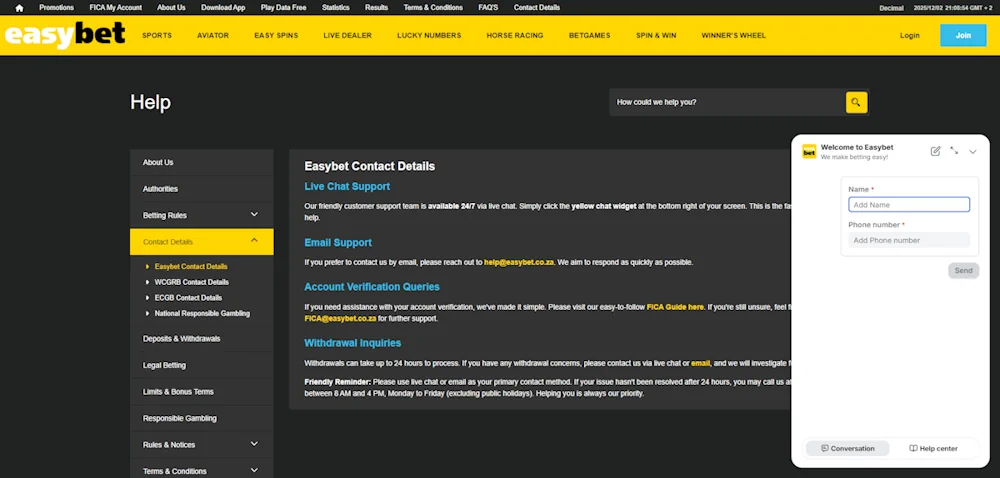The image size is (1000, 478).
Task: Collapse the Contact Details section chevron
Action: tap(254, 240)
